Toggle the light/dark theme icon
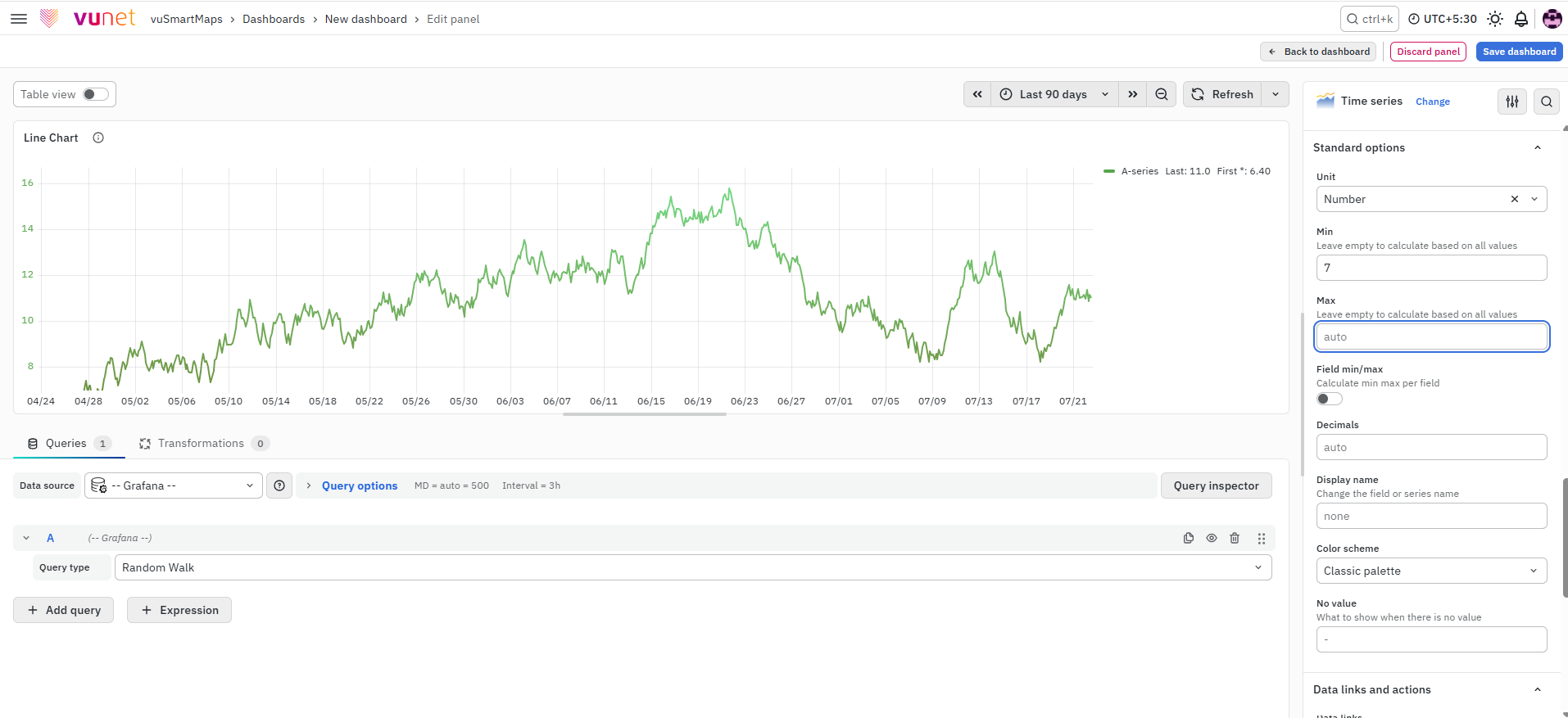 [x=1495, y=19]
